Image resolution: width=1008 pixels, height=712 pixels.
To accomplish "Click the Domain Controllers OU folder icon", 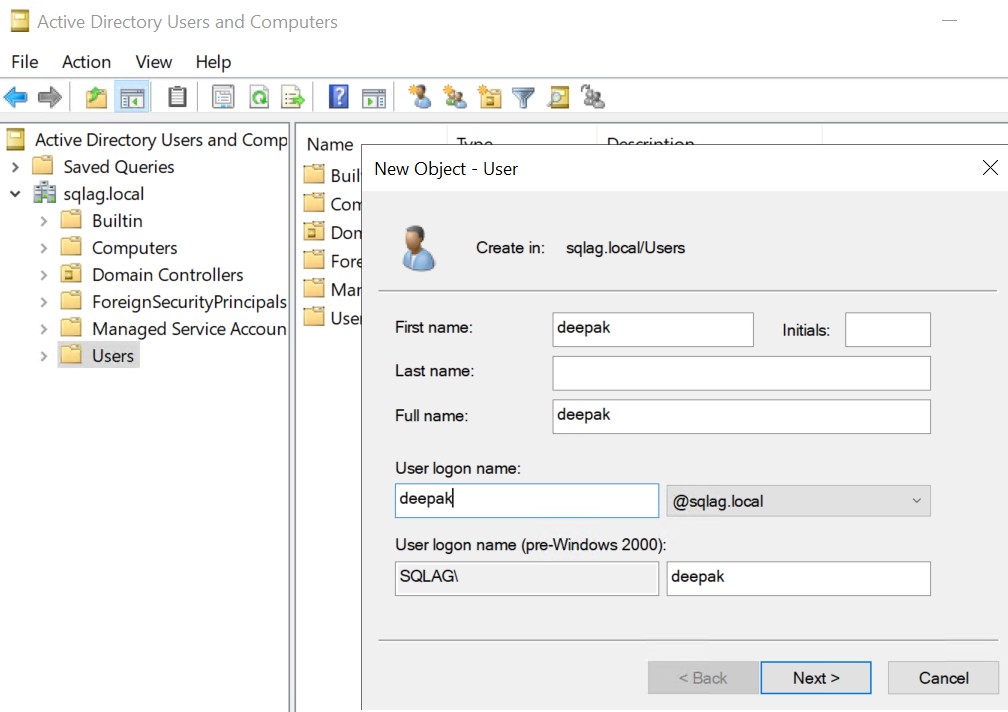I will point(71,274).
